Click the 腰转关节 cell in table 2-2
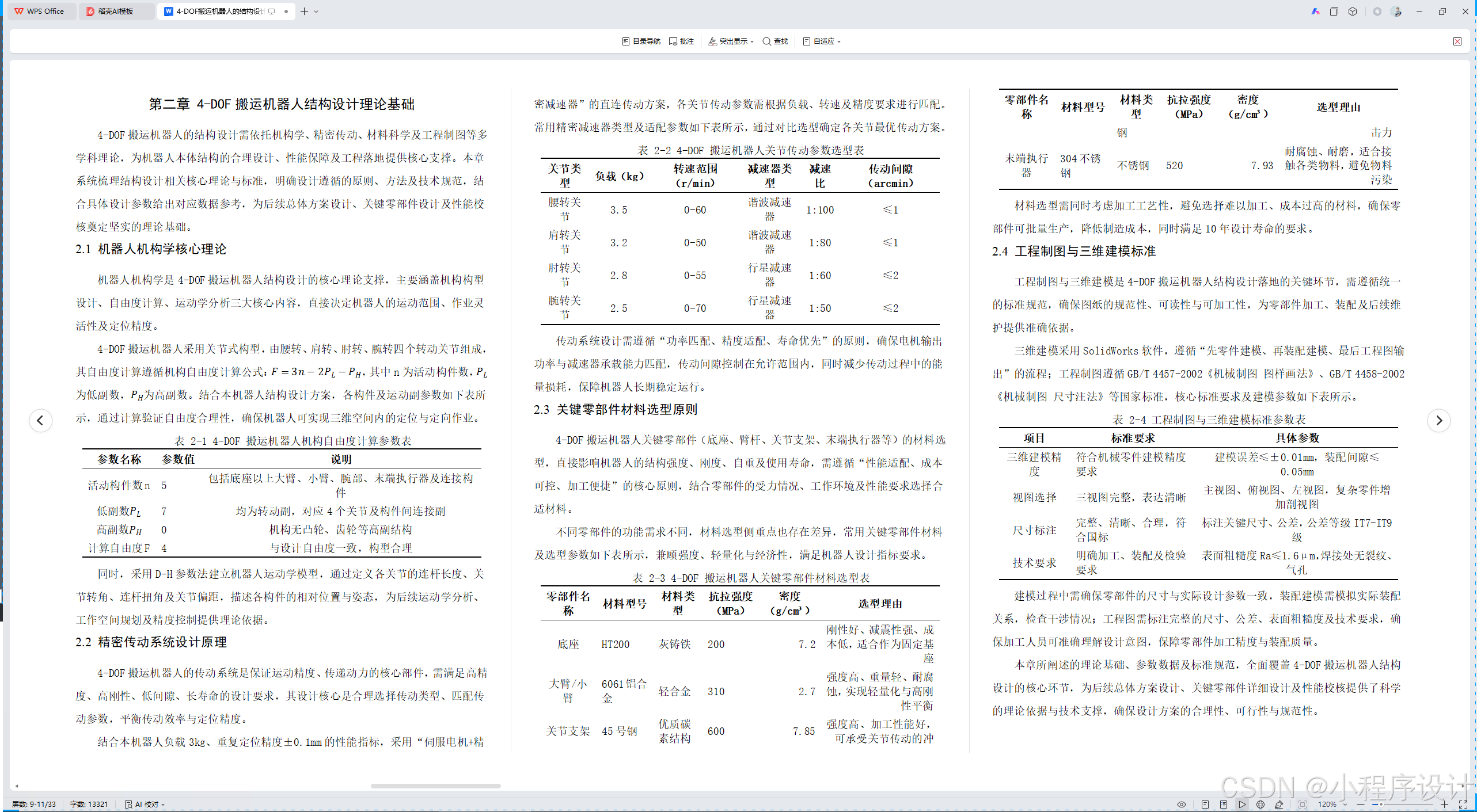Viewport: 1477px width, 812px height. coord(564,209)
